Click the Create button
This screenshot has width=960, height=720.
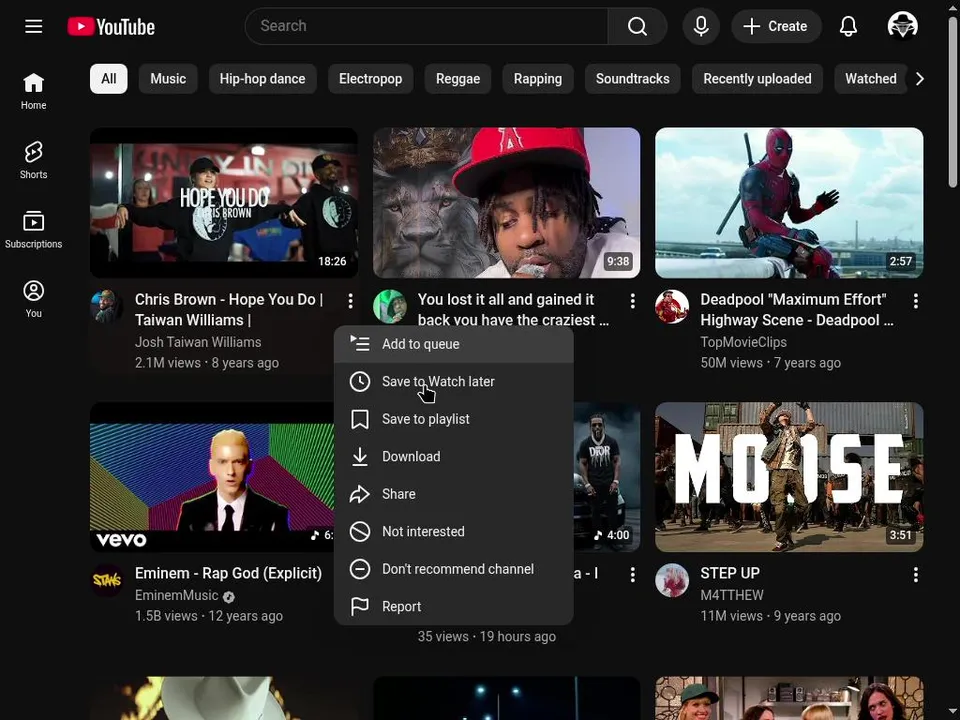point(776,26)
